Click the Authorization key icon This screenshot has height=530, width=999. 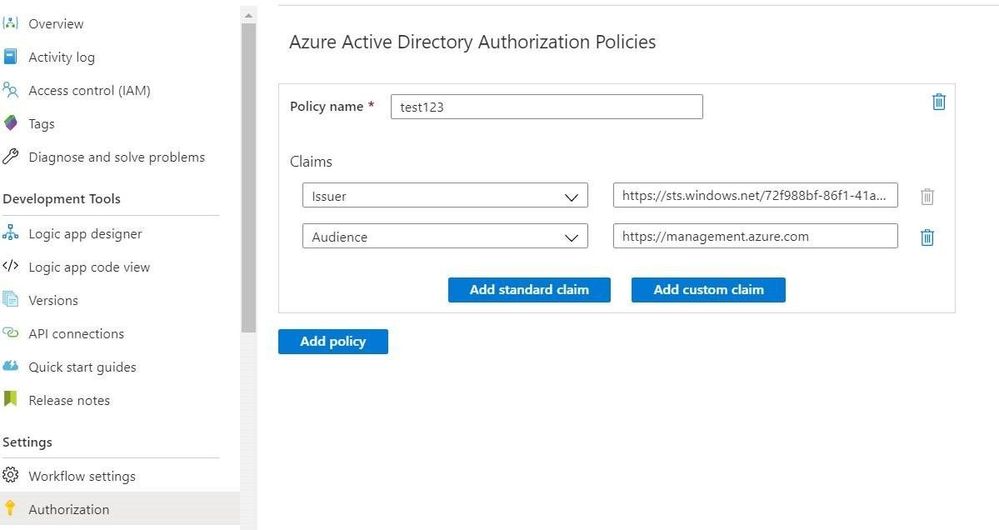tap(10, 508)
